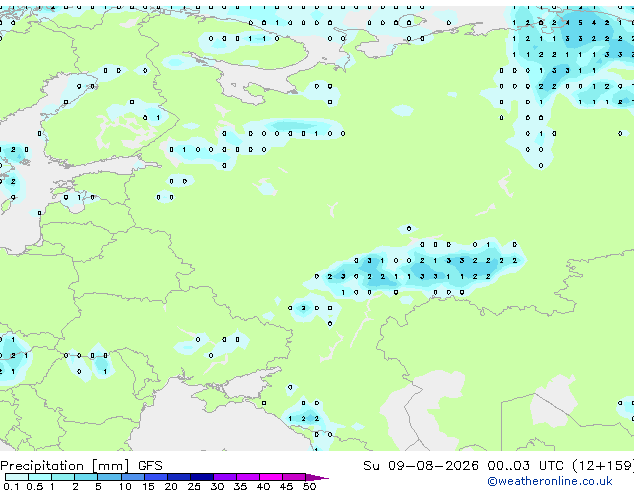Click the above-50 mm legend arrow tip
634x490 pixels.
coord(317,477)
